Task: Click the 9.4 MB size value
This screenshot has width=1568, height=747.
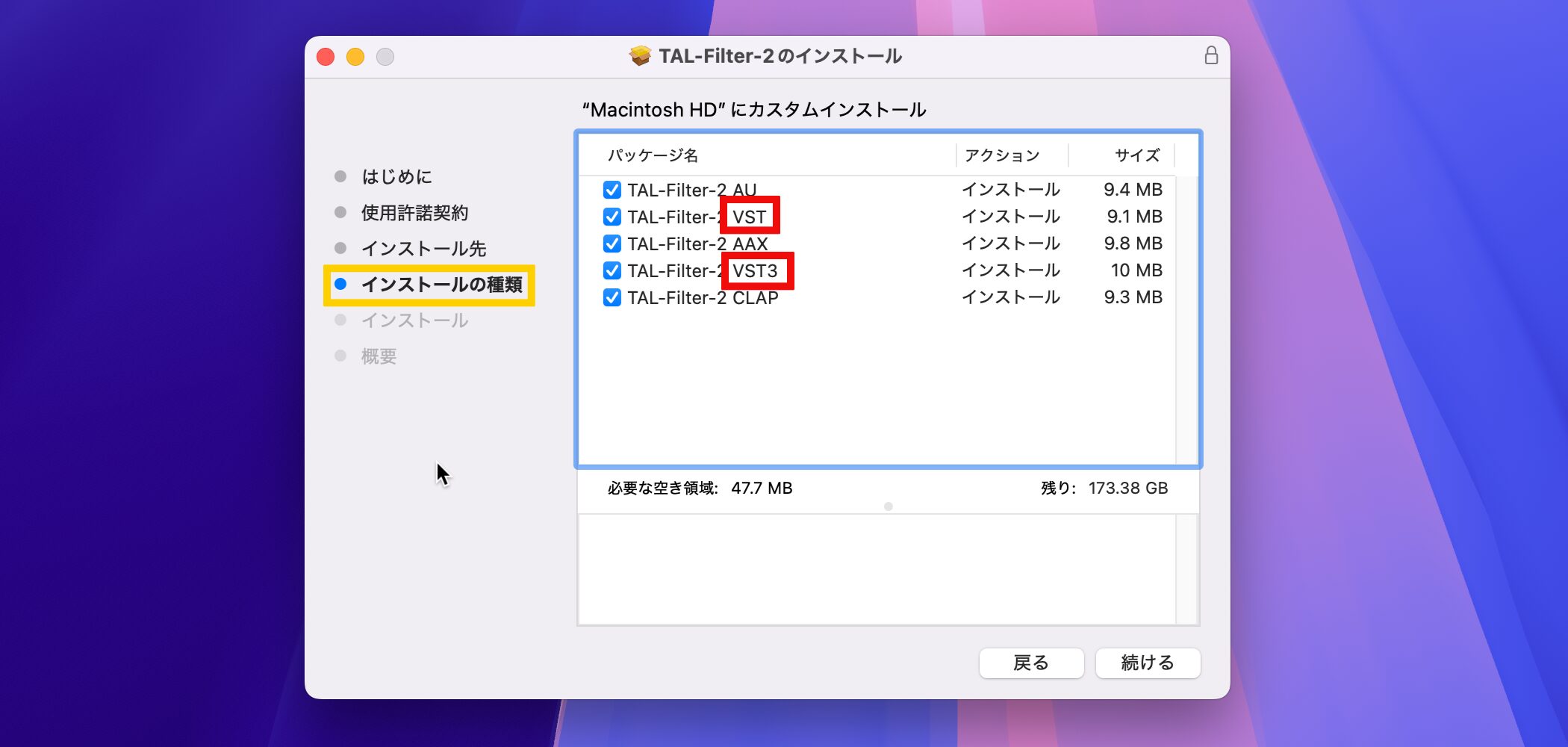Action: tap(1133, 190)
